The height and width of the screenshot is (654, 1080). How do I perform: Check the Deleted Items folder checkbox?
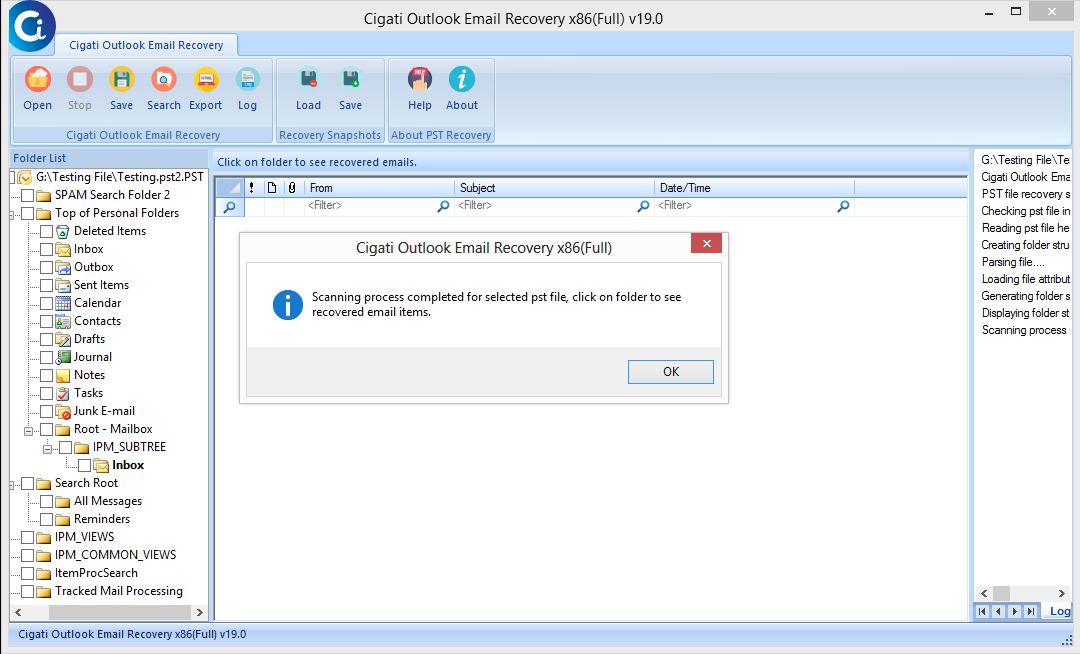46,231
